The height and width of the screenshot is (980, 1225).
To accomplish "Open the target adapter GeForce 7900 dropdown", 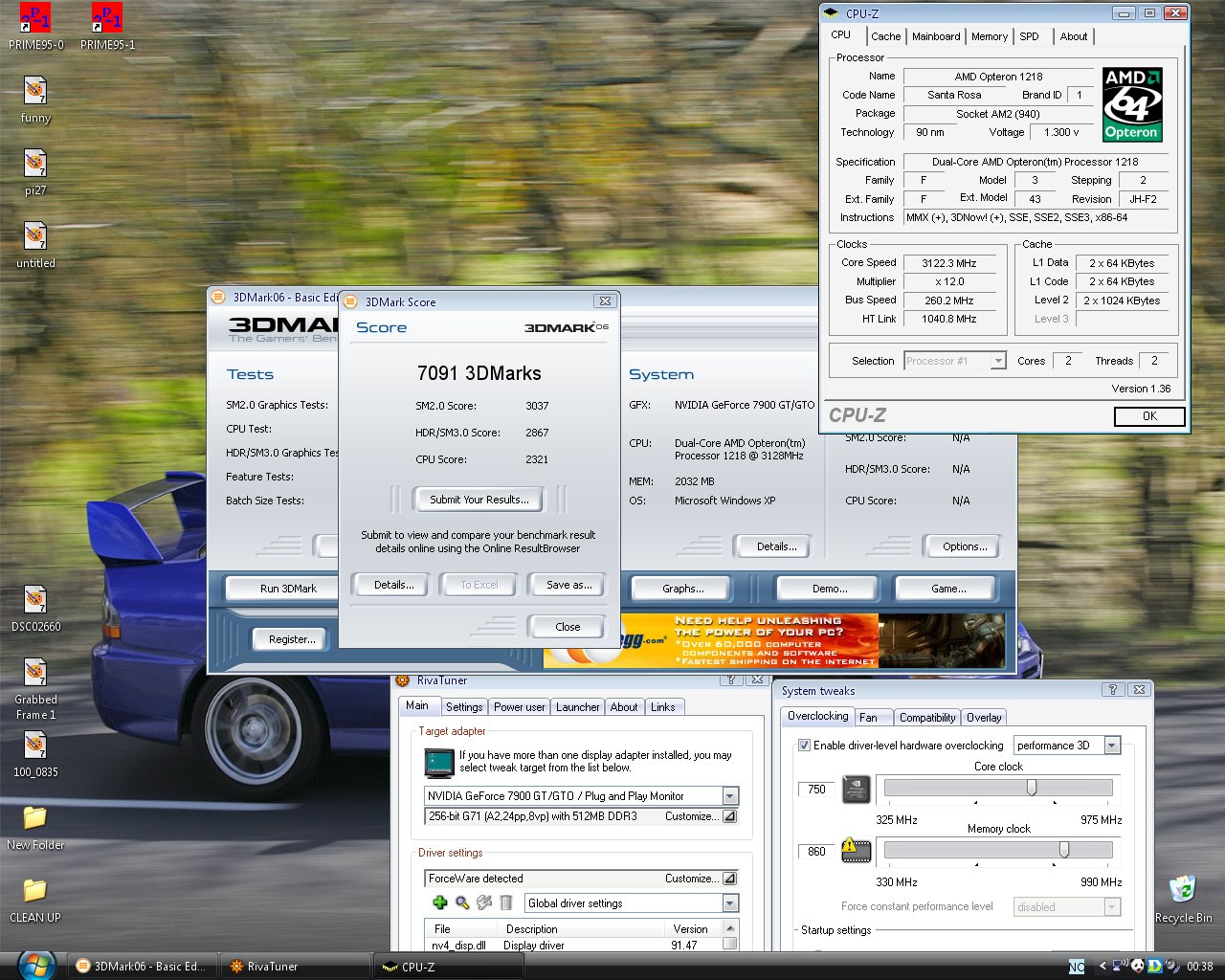I will [x=729, y=795].
